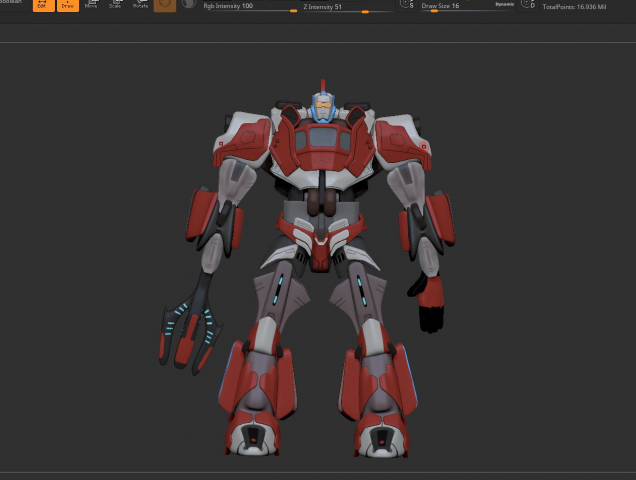Image resolution: width=636 pixels, height=480 pixels.
Task: Click the D circular icon beside Draw Size
Action: (528, 4)
